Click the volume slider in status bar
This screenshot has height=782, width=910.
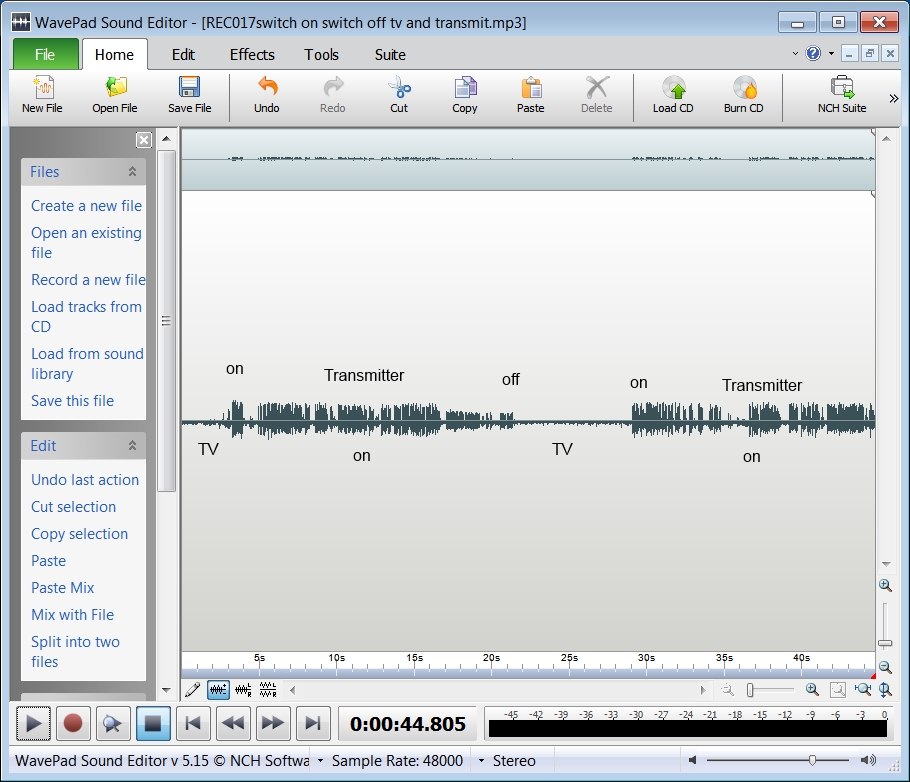(x=810, y=761)
